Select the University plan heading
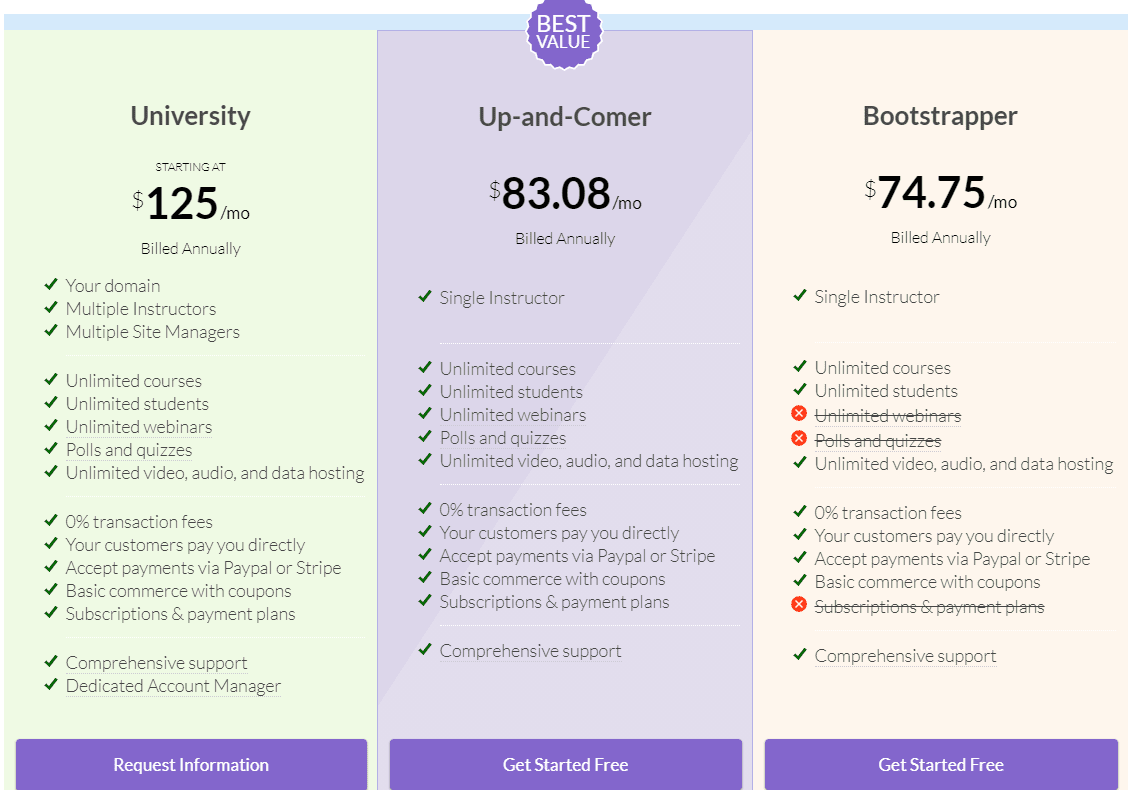 click(x=190, y=116)
